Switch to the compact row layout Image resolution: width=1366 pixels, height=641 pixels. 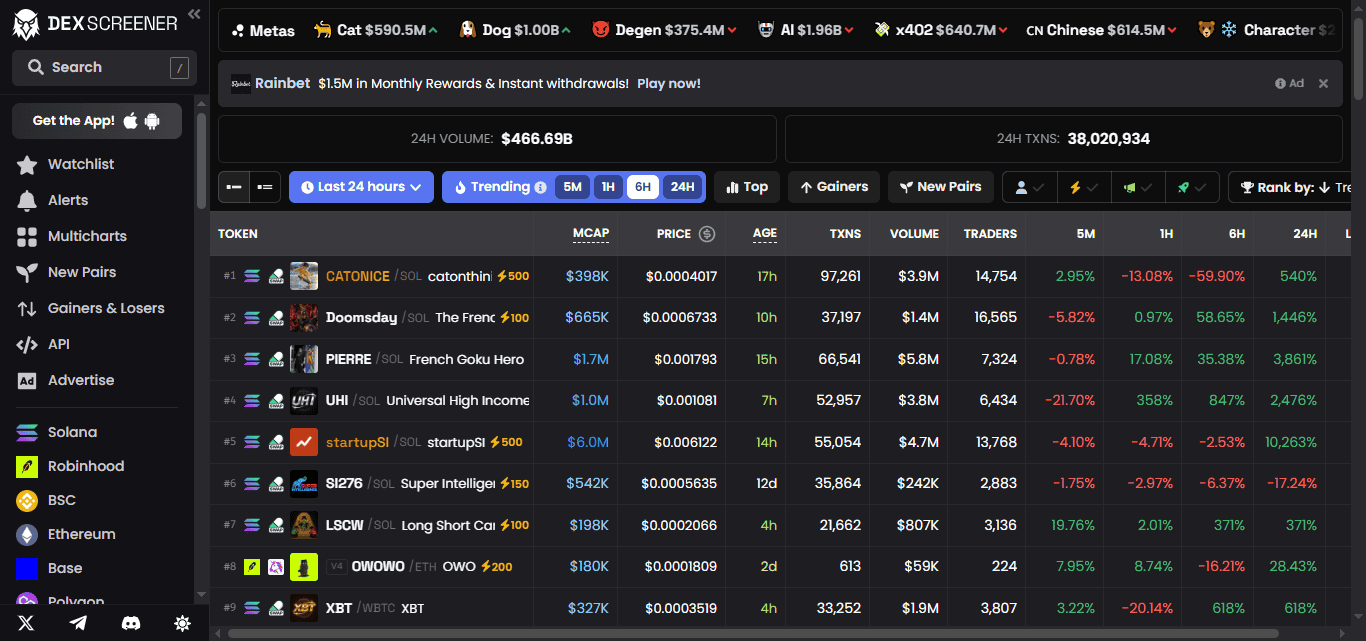pyautogui.click(x=234, y=187)
